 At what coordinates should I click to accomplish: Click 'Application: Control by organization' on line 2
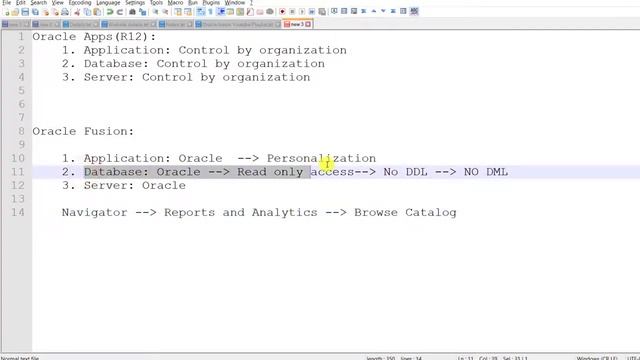(215, 50)
